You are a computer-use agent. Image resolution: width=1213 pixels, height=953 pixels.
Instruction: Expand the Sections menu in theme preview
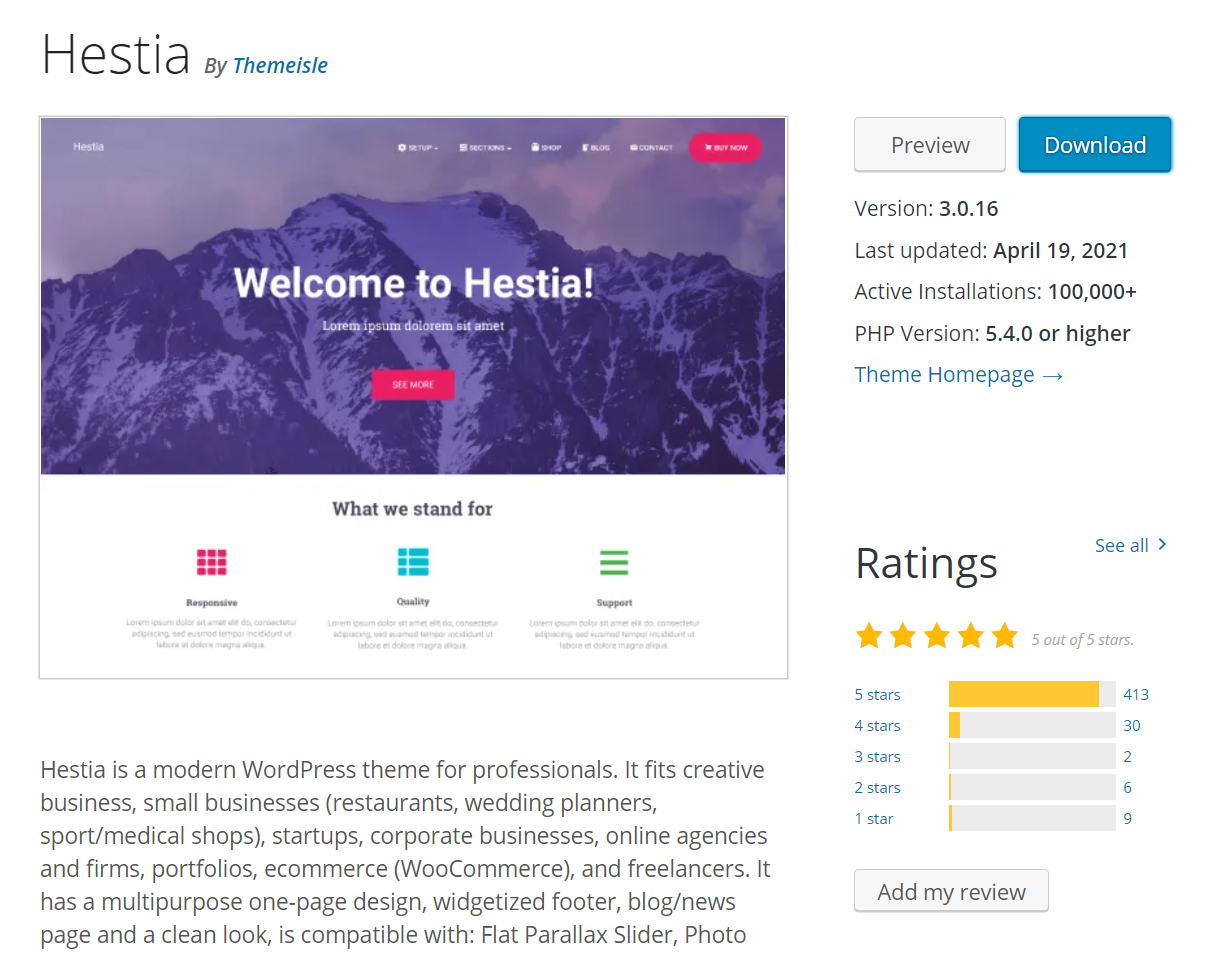(485, 148)
